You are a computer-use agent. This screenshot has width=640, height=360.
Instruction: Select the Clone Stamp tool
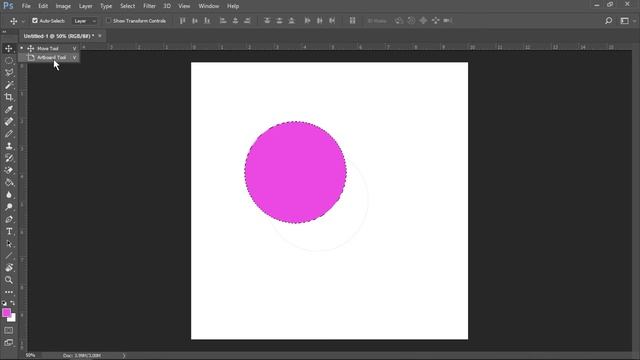[9, 146]
